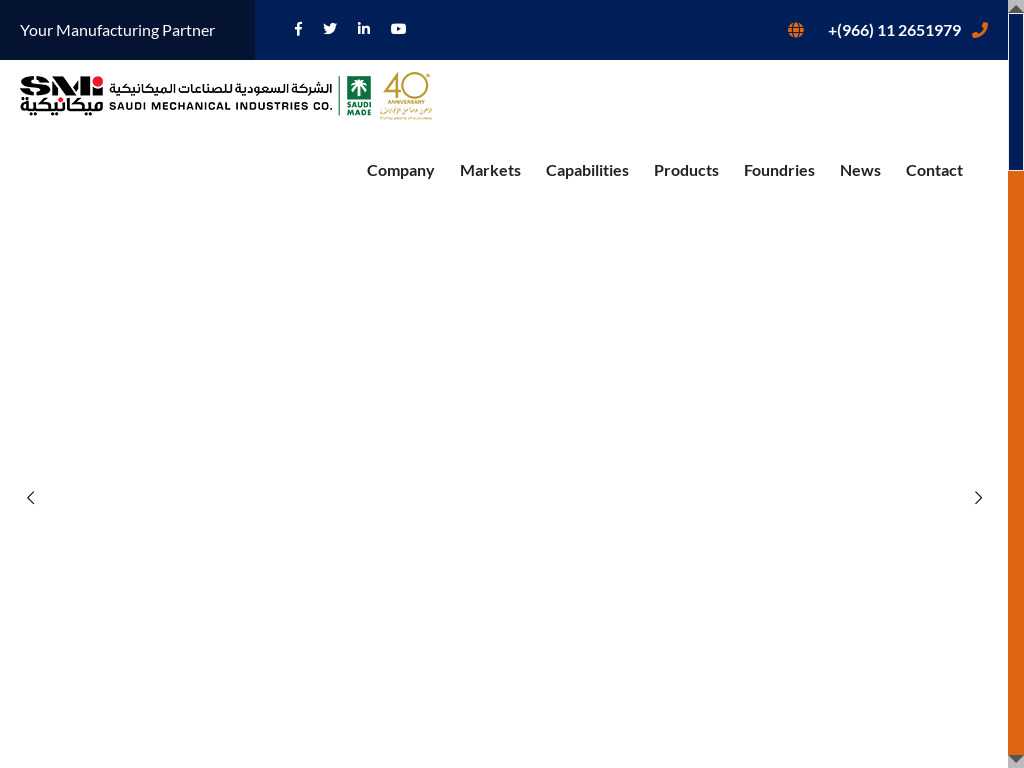Click the orange globe language icon

796,30
